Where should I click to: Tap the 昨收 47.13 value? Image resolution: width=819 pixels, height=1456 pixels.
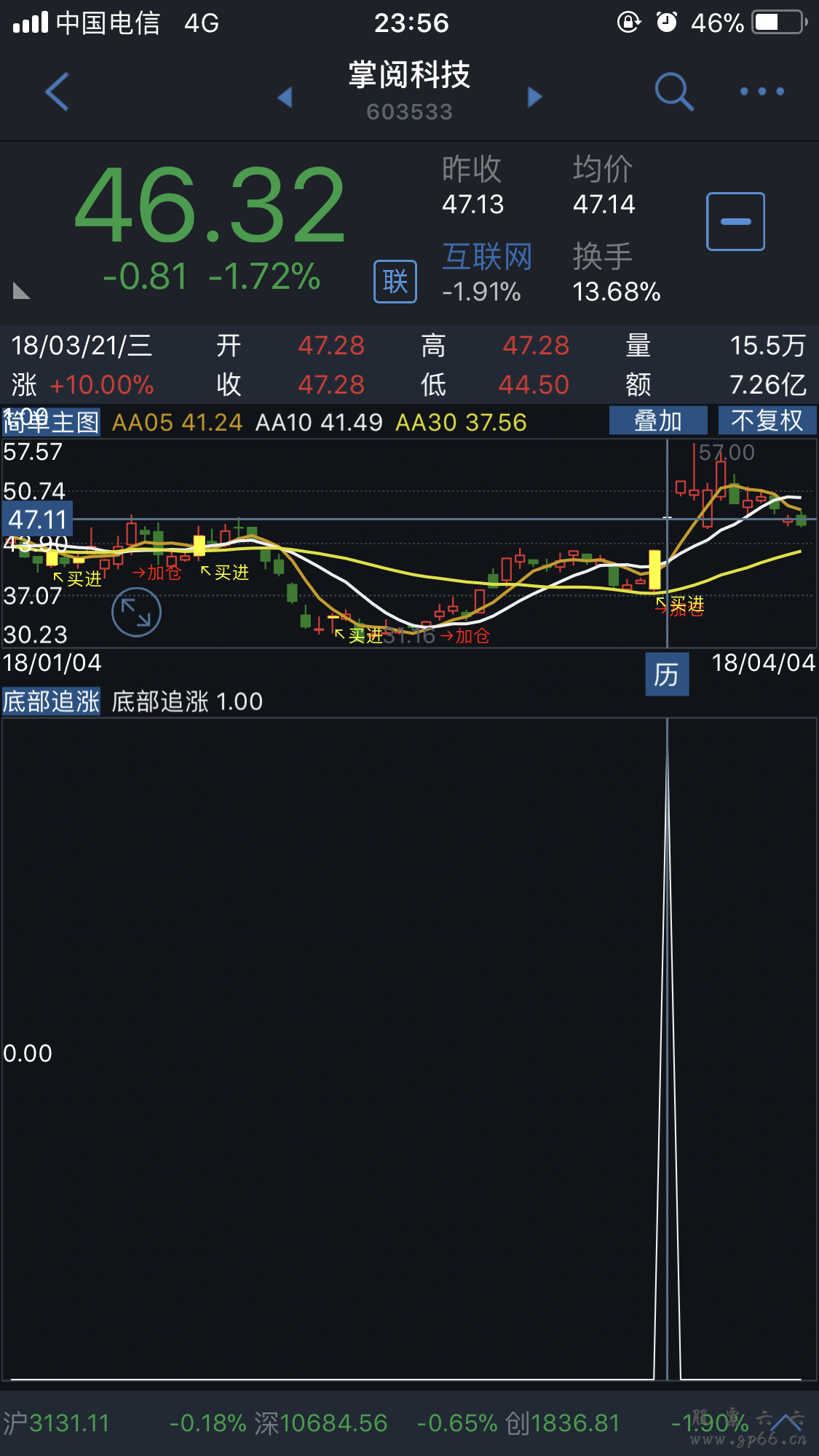[x=473, y=204]
